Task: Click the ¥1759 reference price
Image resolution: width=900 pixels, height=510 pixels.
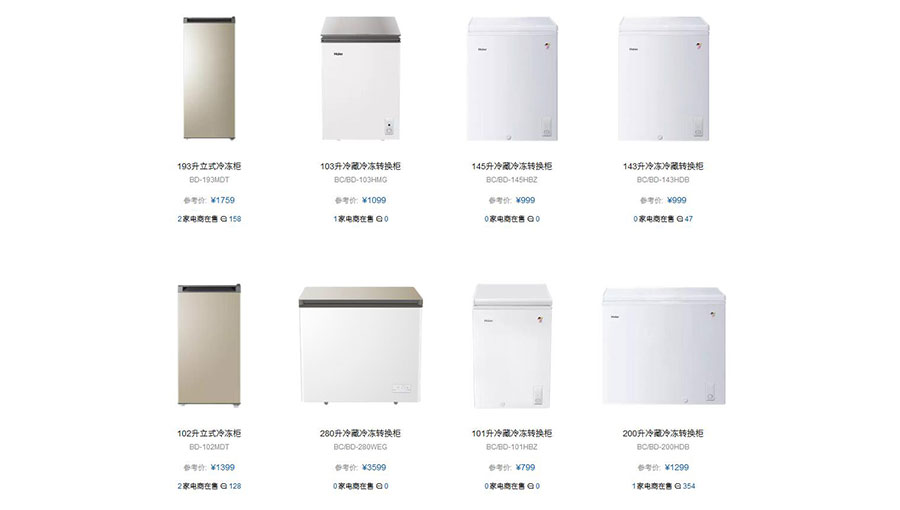Action: [x=223, y=200]
